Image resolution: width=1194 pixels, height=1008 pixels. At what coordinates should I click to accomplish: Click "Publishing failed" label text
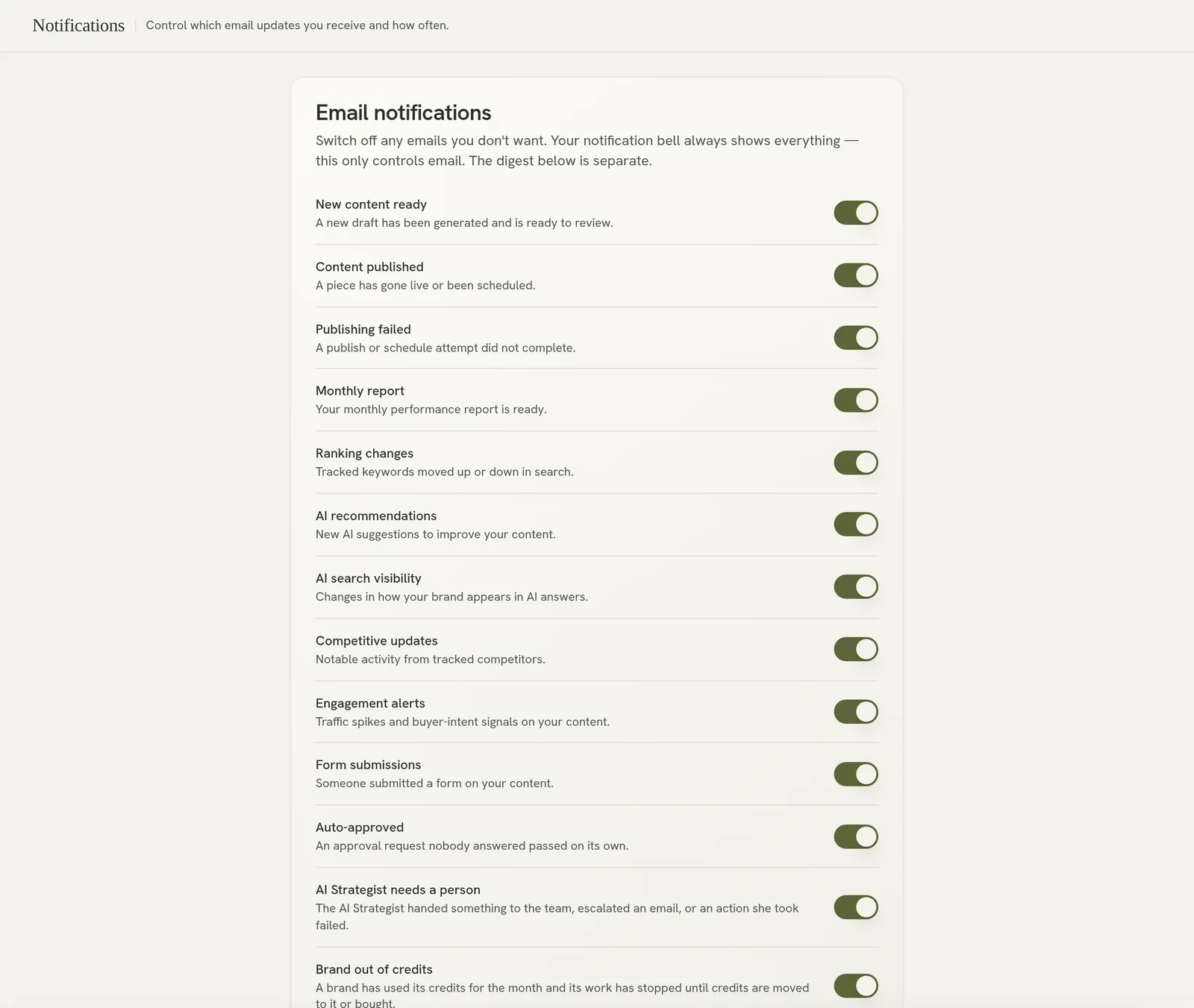pyautogui.click(x=363, y=329)
